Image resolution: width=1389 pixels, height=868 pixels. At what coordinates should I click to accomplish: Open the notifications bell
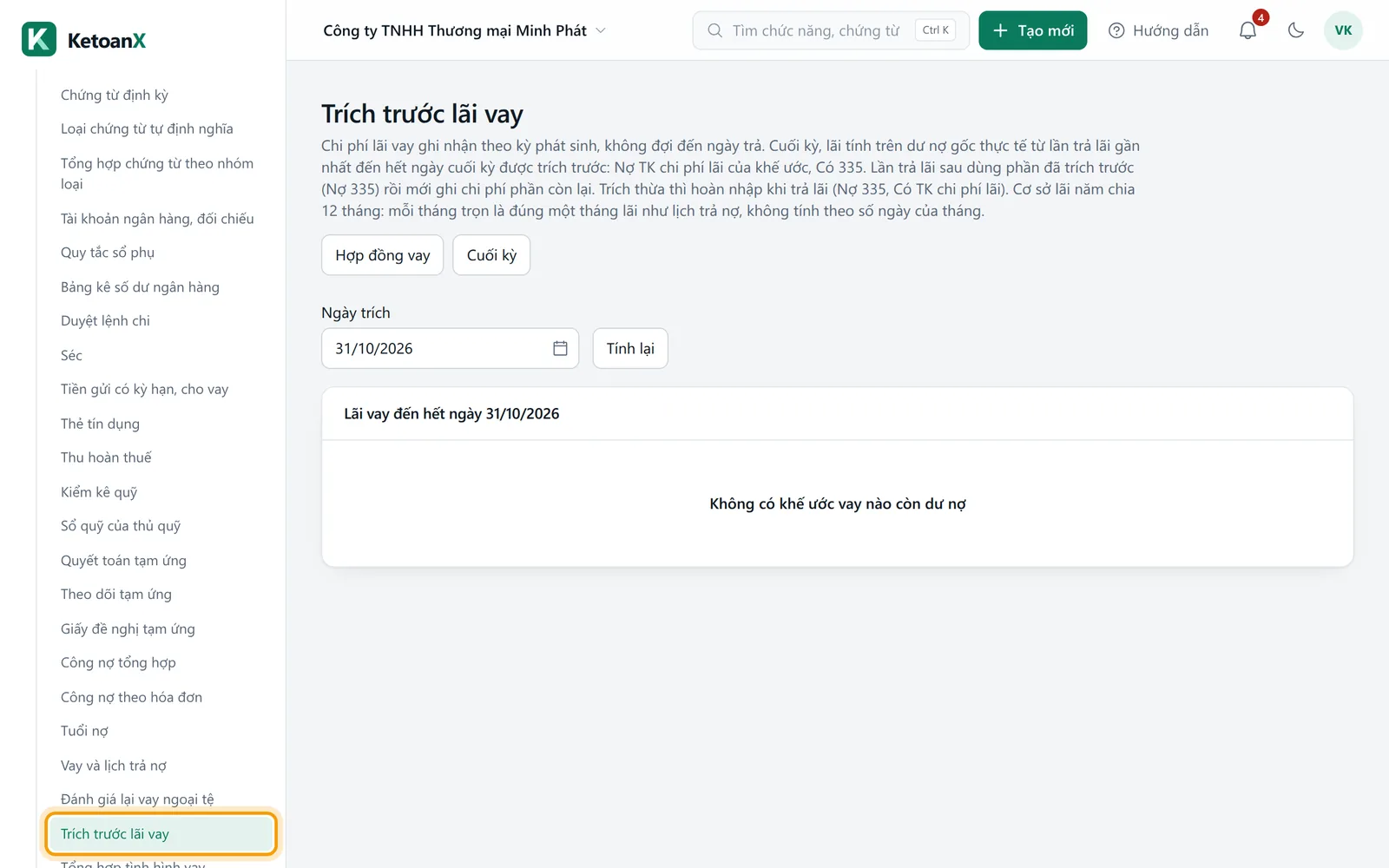click(x=1247, y=30)
